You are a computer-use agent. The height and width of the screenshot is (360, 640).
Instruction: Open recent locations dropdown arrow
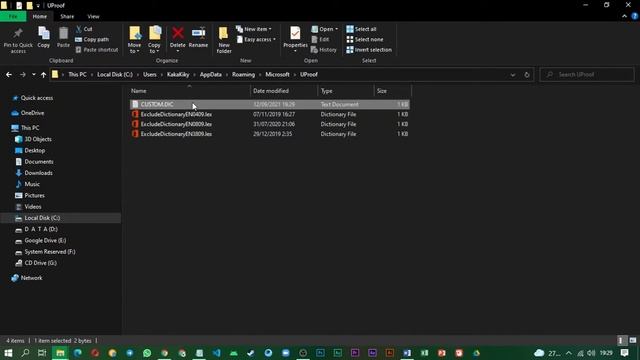(x=33, y=75)
